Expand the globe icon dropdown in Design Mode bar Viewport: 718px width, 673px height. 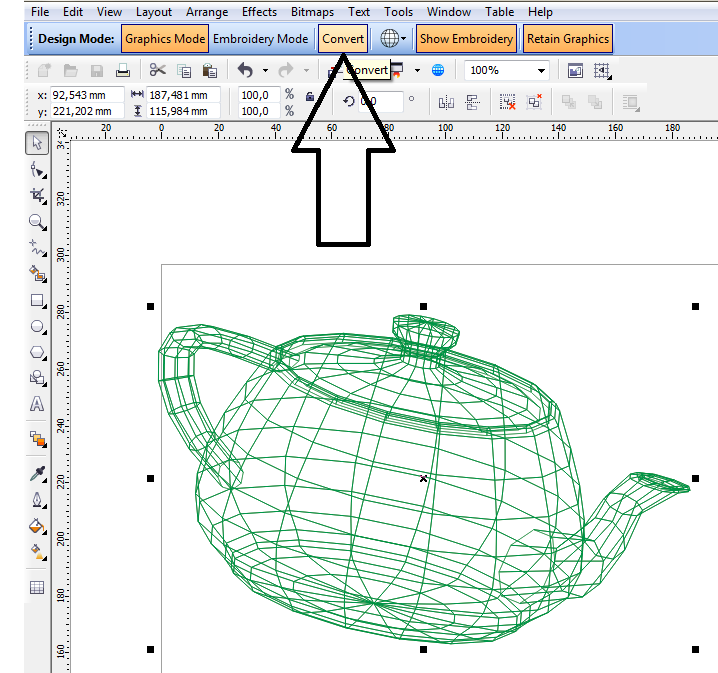[404, 39]
